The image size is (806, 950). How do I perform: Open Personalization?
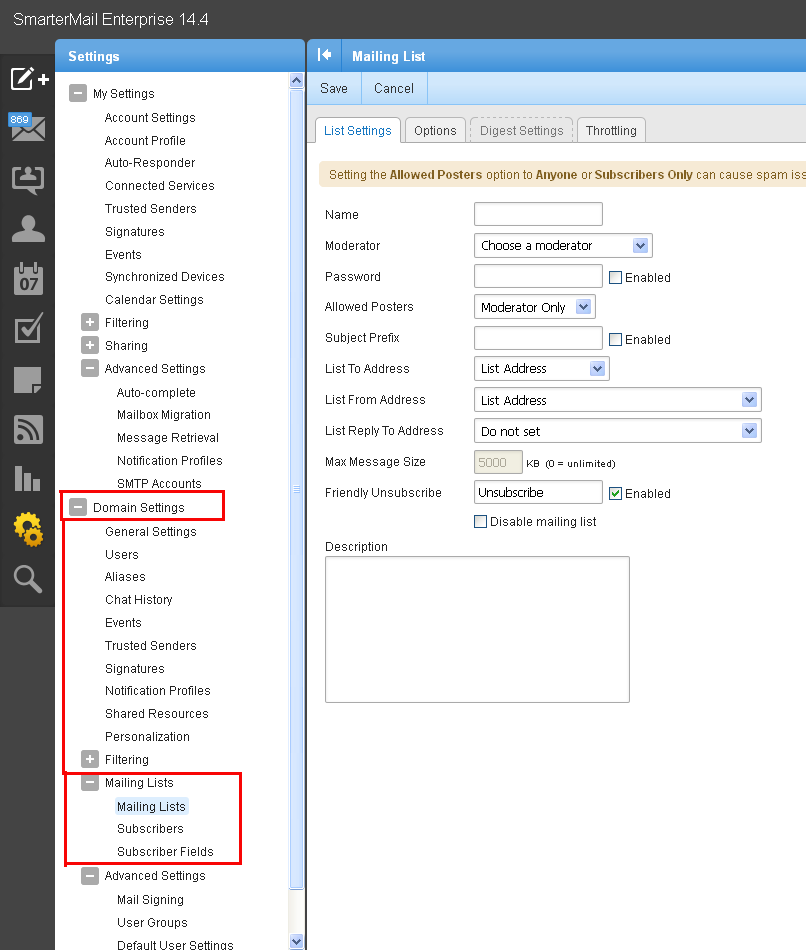click(147, 736)
